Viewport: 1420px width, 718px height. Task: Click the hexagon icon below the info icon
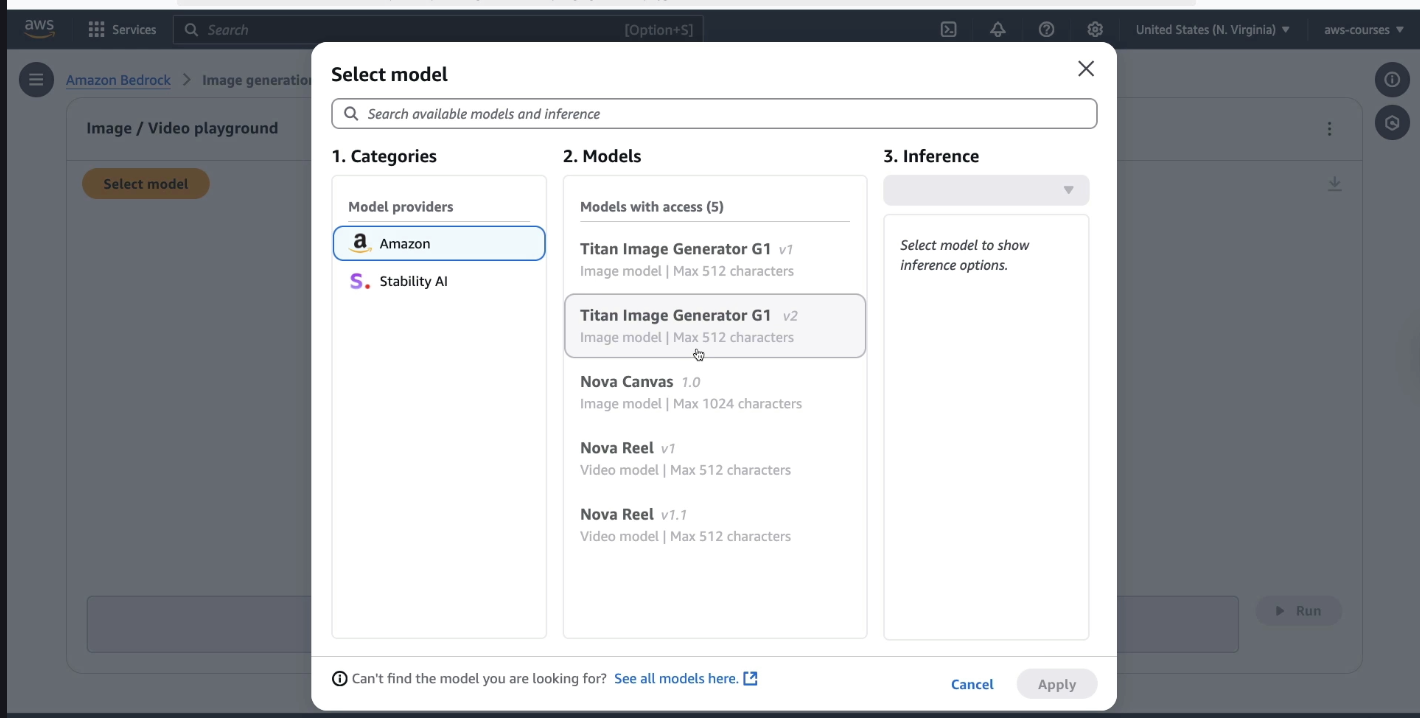[1392, 123]
